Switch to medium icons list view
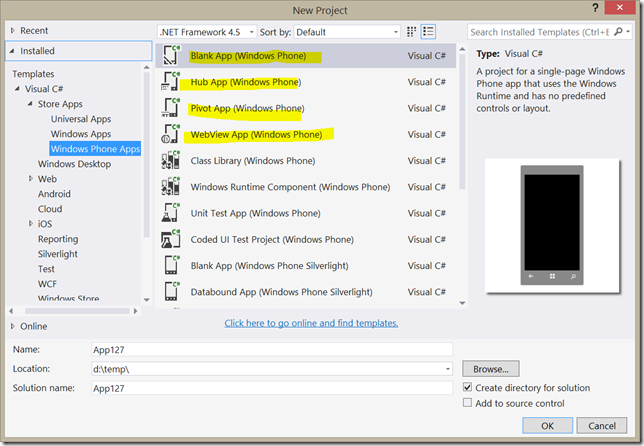 428,32
